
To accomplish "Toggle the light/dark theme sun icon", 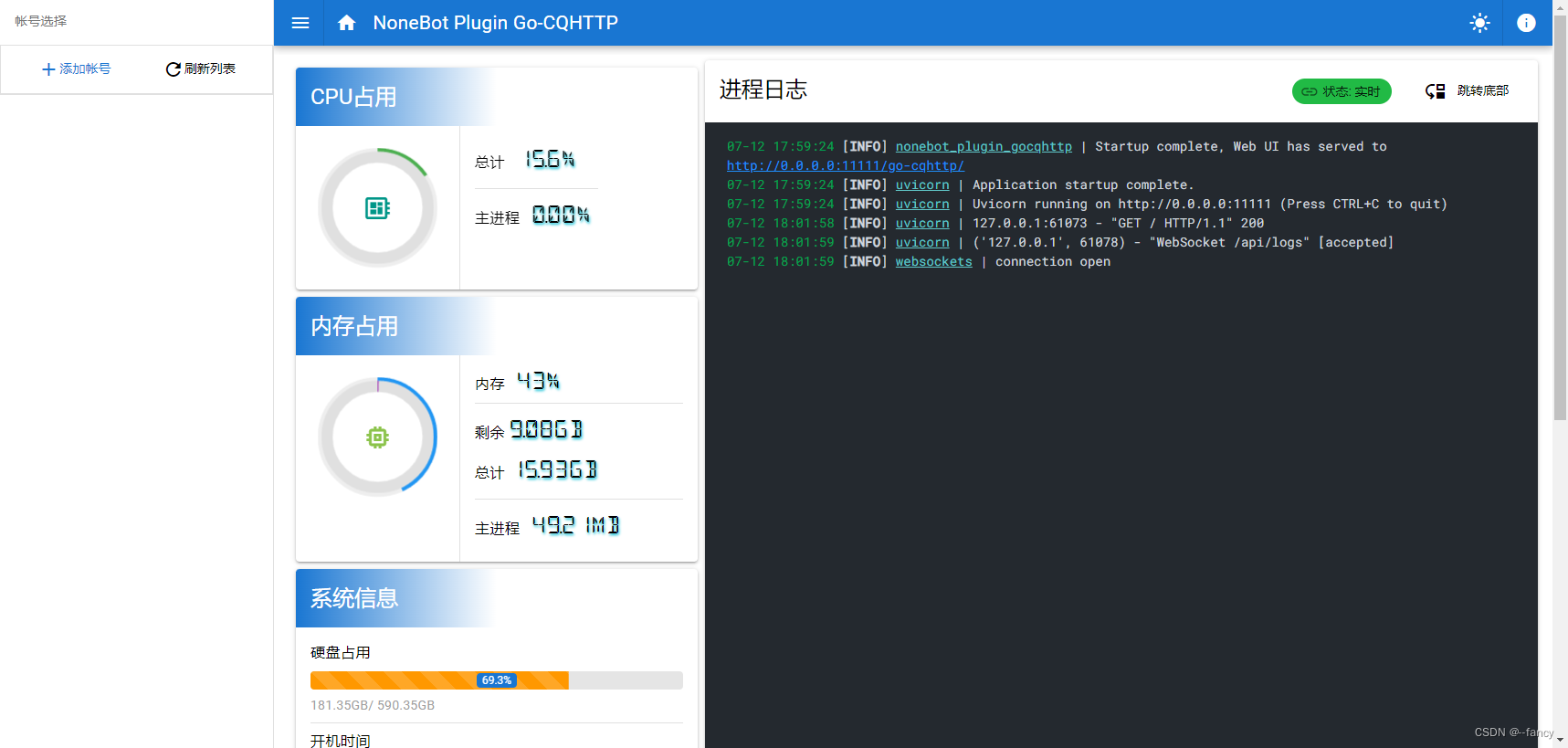I will (1479, 23).
